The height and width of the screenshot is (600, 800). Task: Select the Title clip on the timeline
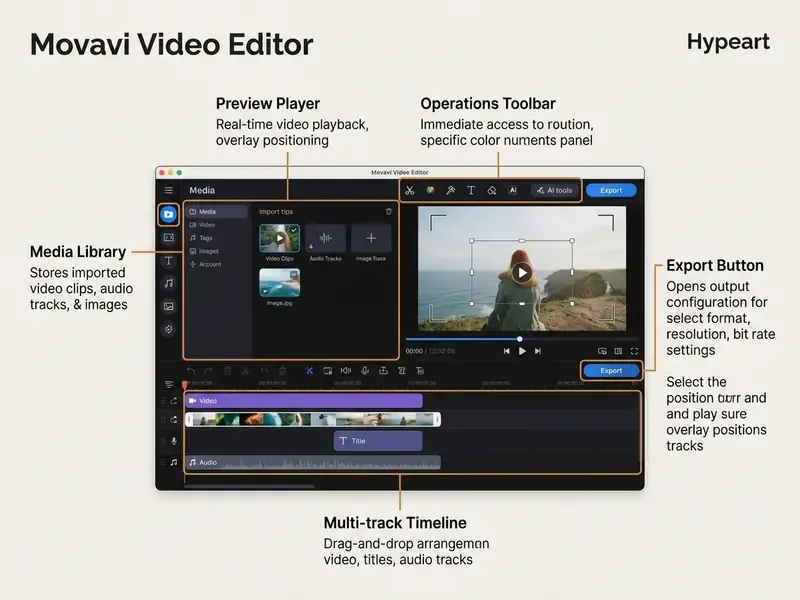(378, 441)
